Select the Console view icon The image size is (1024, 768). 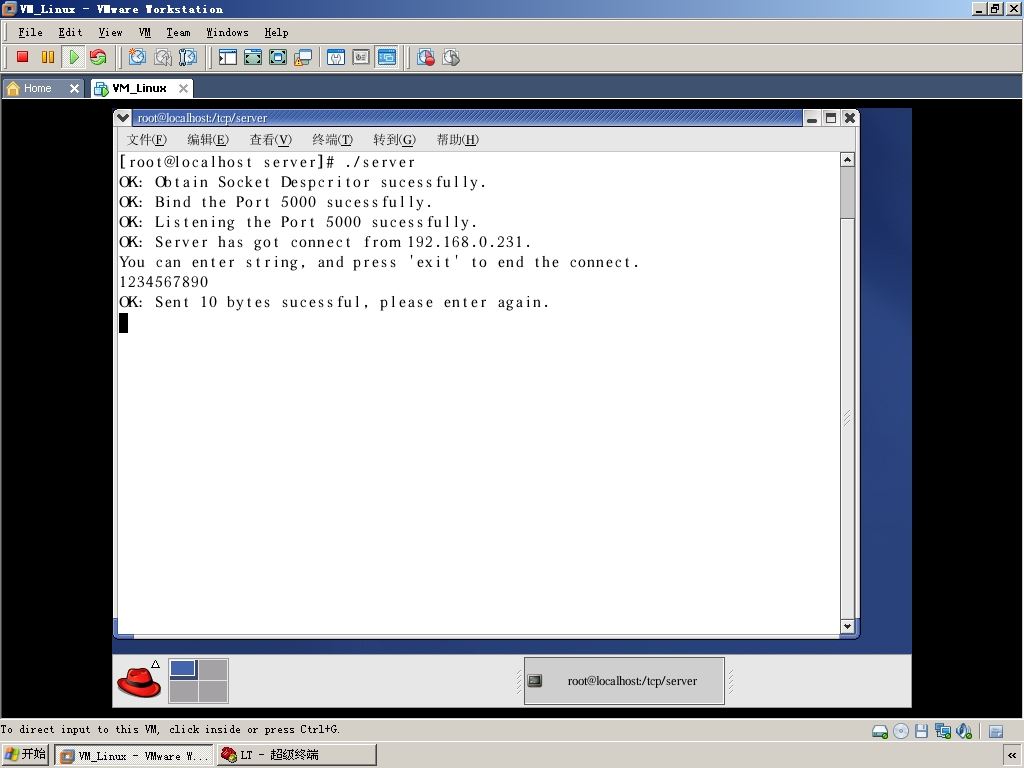[387, 57]
